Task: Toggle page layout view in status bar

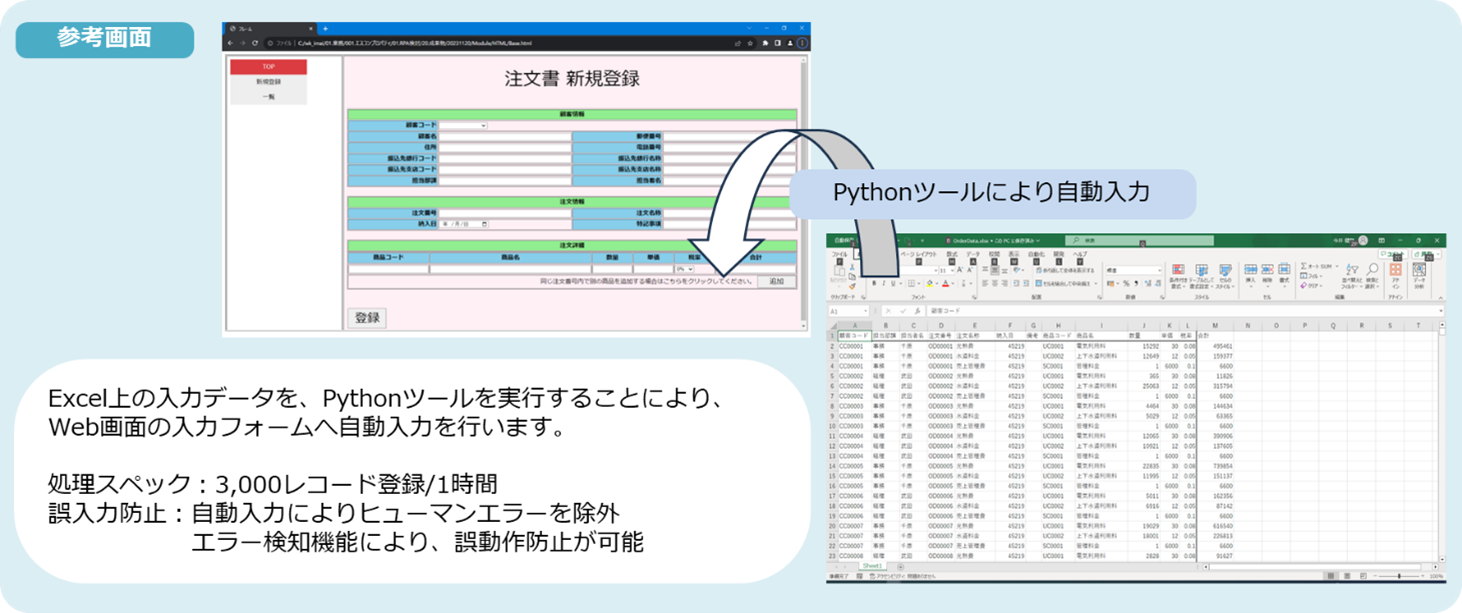Action: [1349, 577]
